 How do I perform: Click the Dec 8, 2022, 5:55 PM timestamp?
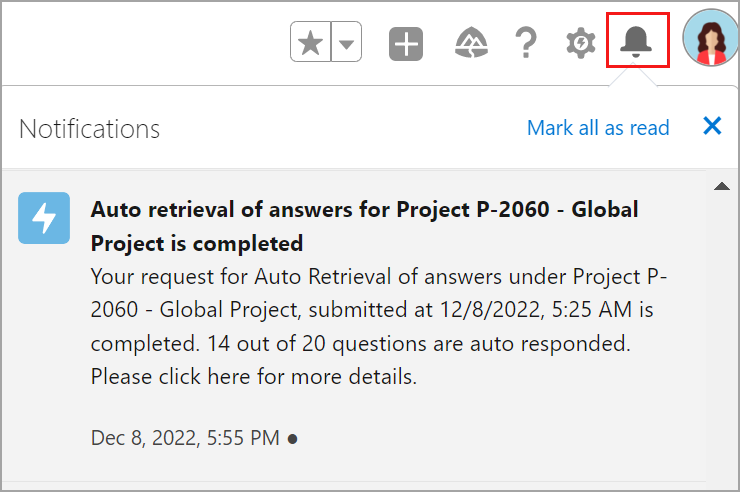(185, 438)
